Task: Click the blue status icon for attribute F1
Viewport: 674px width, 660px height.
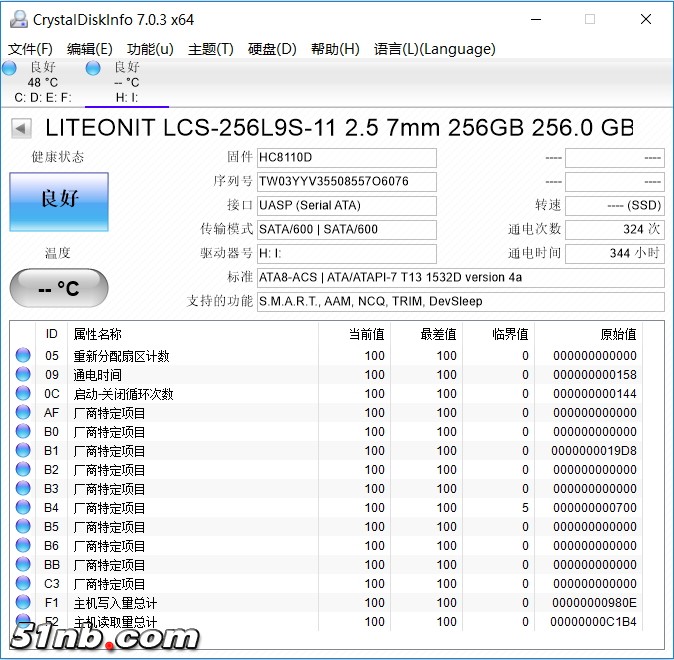Action: (x=23, y=603)
